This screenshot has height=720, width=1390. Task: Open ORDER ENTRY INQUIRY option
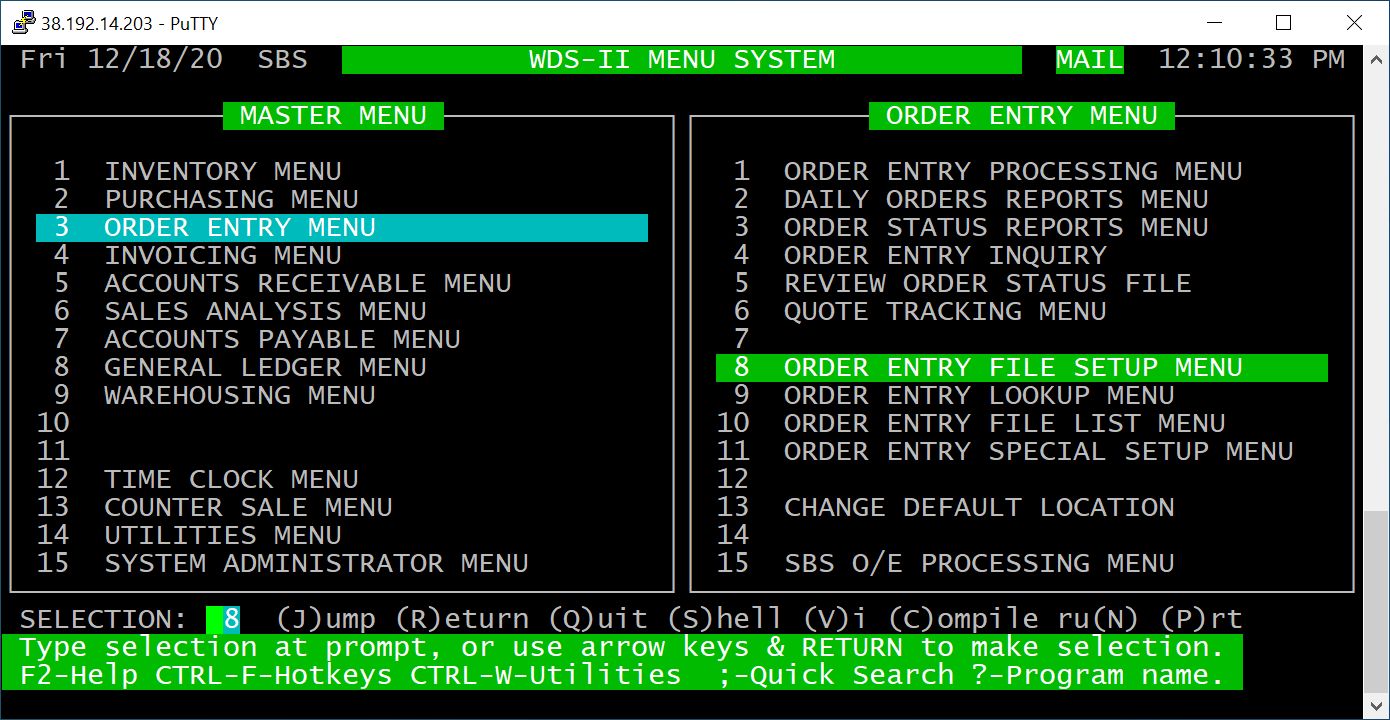(945, 255)
